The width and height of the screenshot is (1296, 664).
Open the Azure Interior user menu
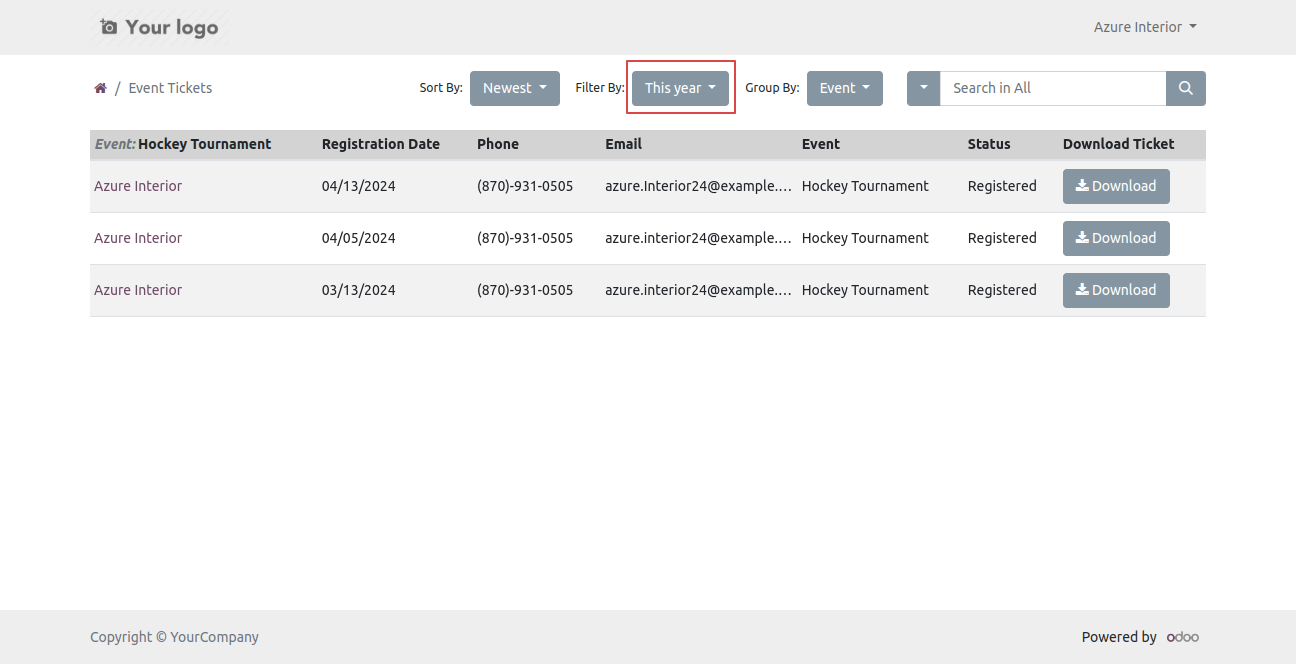(1145, 27)
